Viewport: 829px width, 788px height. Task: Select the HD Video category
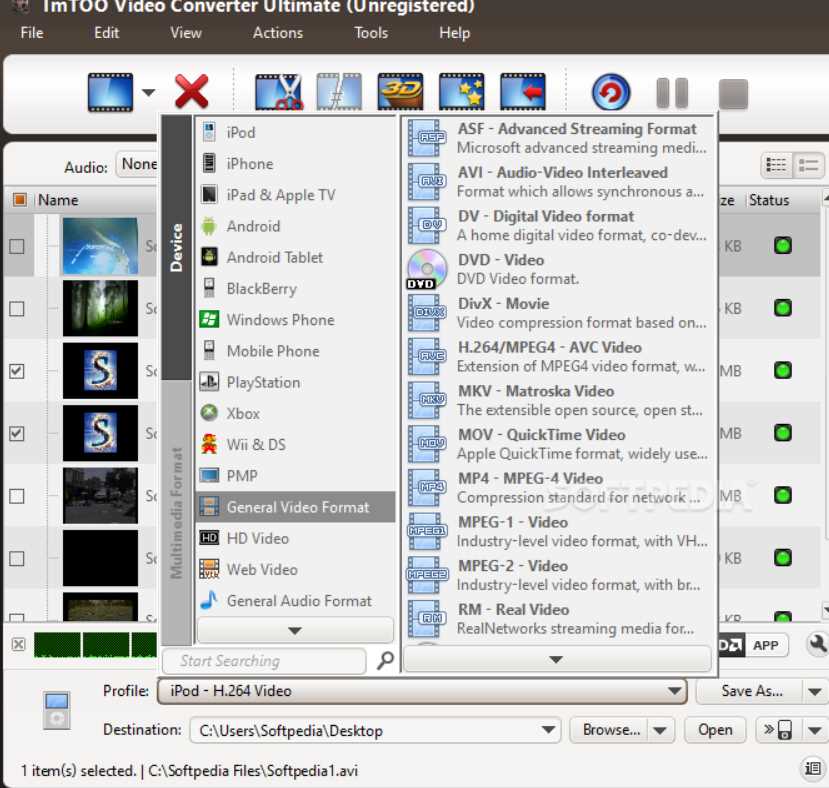point(295,538)
